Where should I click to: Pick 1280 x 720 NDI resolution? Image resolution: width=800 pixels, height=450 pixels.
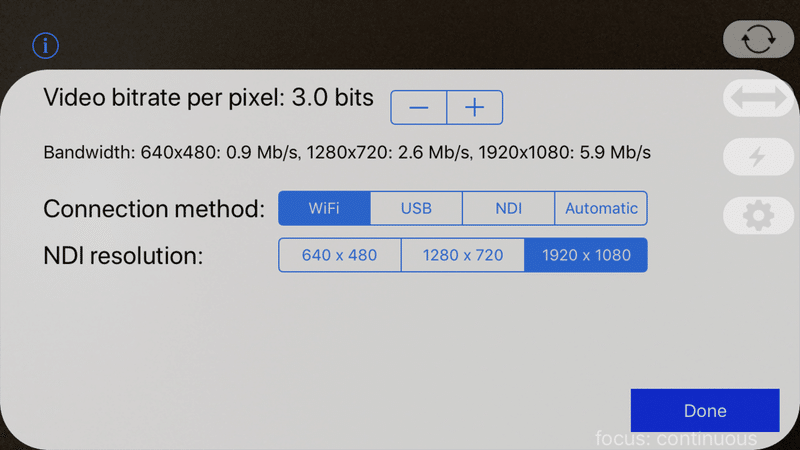pyautogui.click(x=463, y=255)
